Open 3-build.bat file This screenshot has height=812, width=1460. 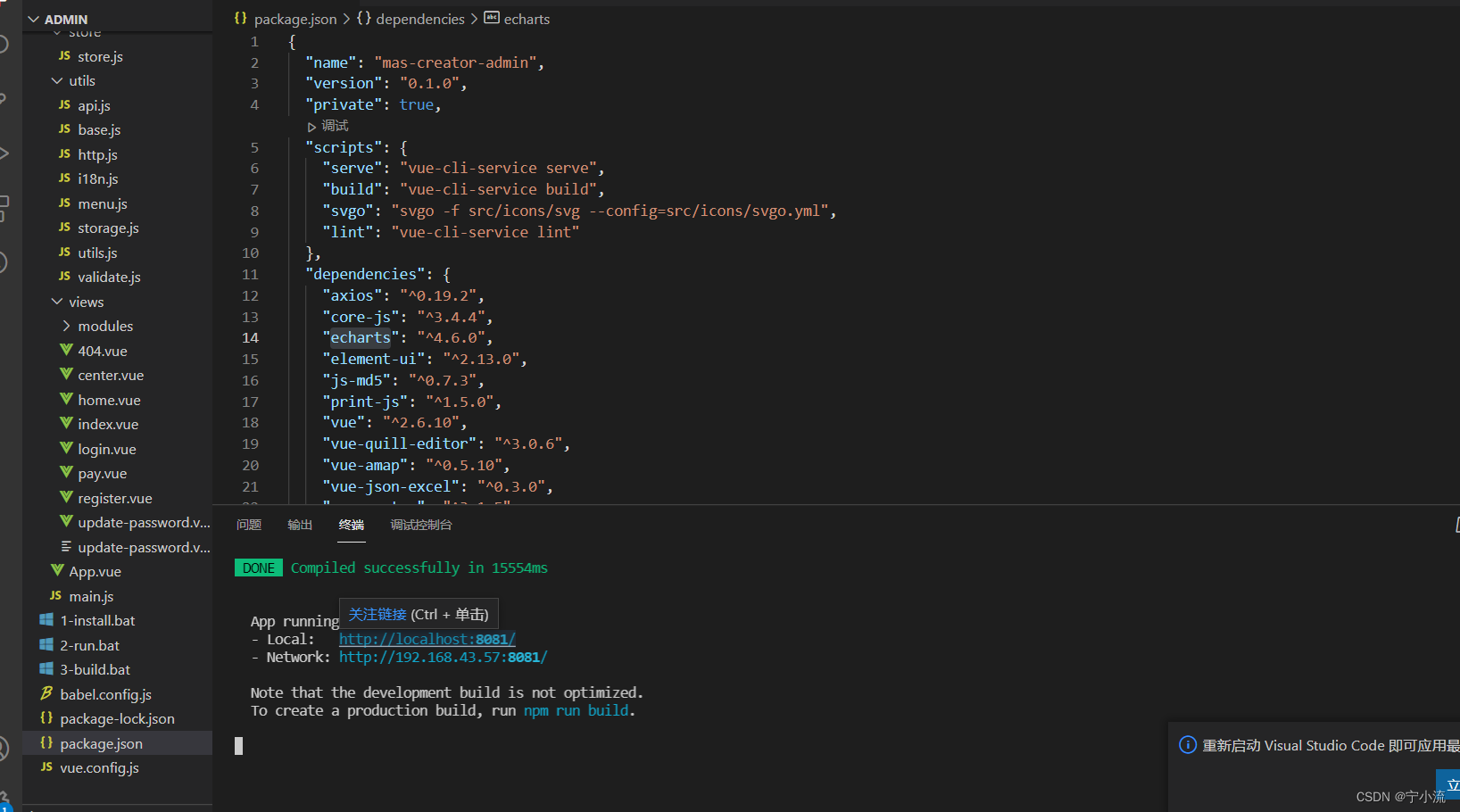[95, 669]
